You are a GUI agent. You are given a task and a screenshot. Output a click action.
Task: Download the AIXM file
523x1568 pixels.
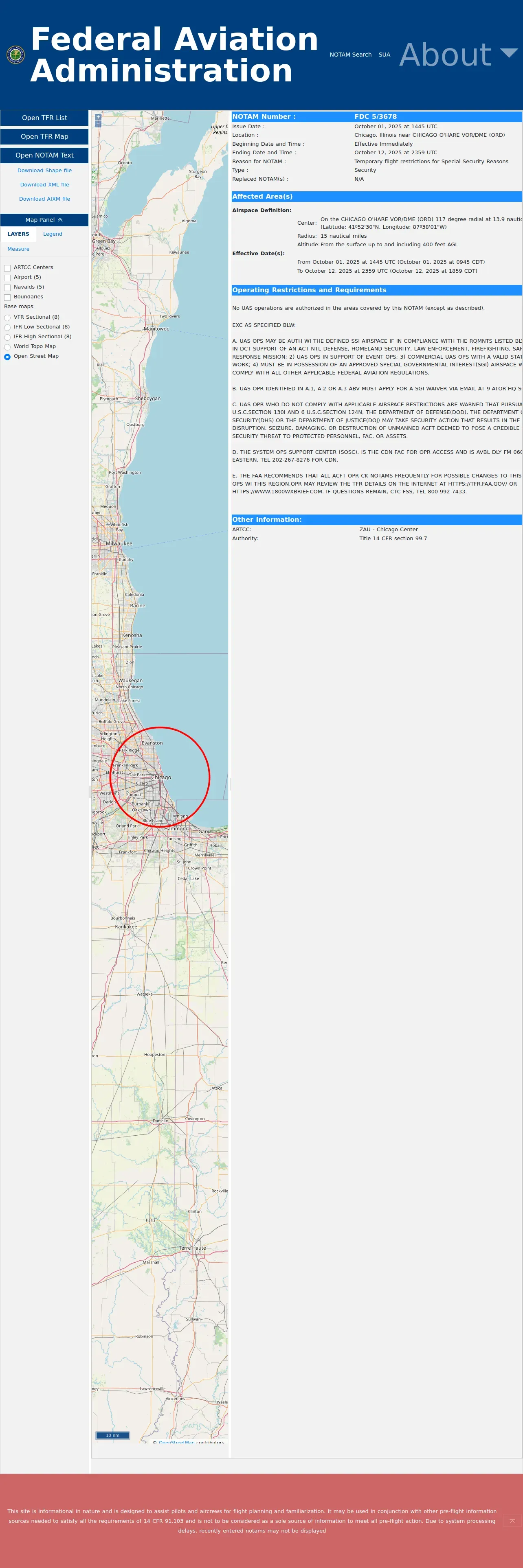pyautogui.click(x=44, y=199)
